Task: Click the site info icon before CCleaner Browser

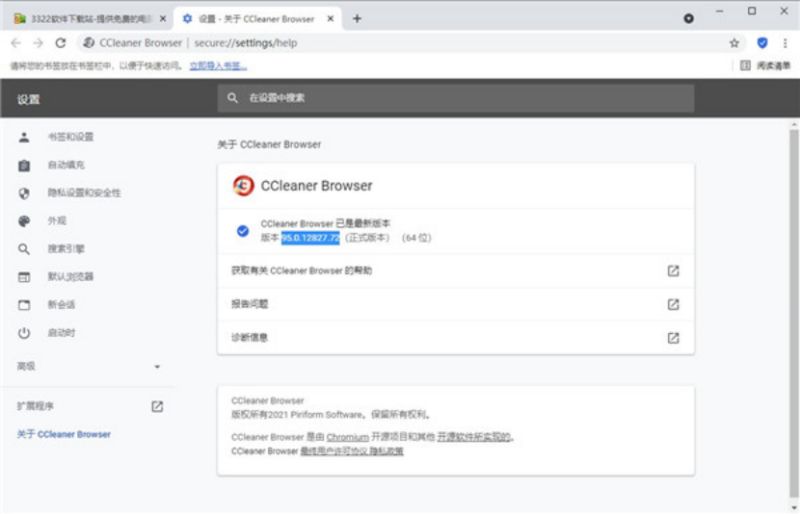Action: point(89,43)
